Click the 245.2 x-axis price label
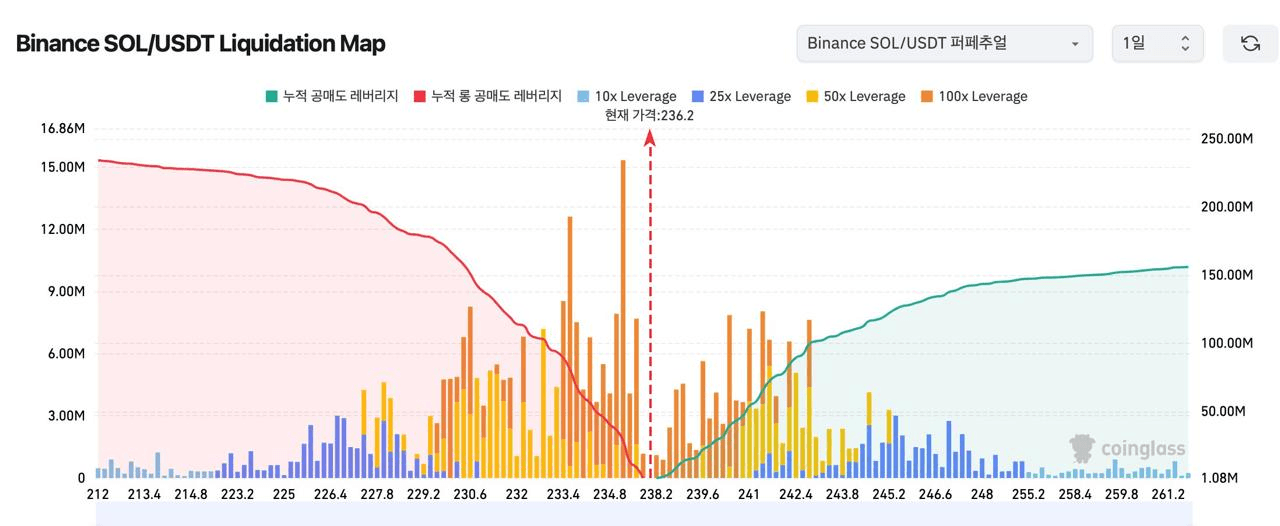Viewport: 1280px width, 526px height. tap(889, 494)
